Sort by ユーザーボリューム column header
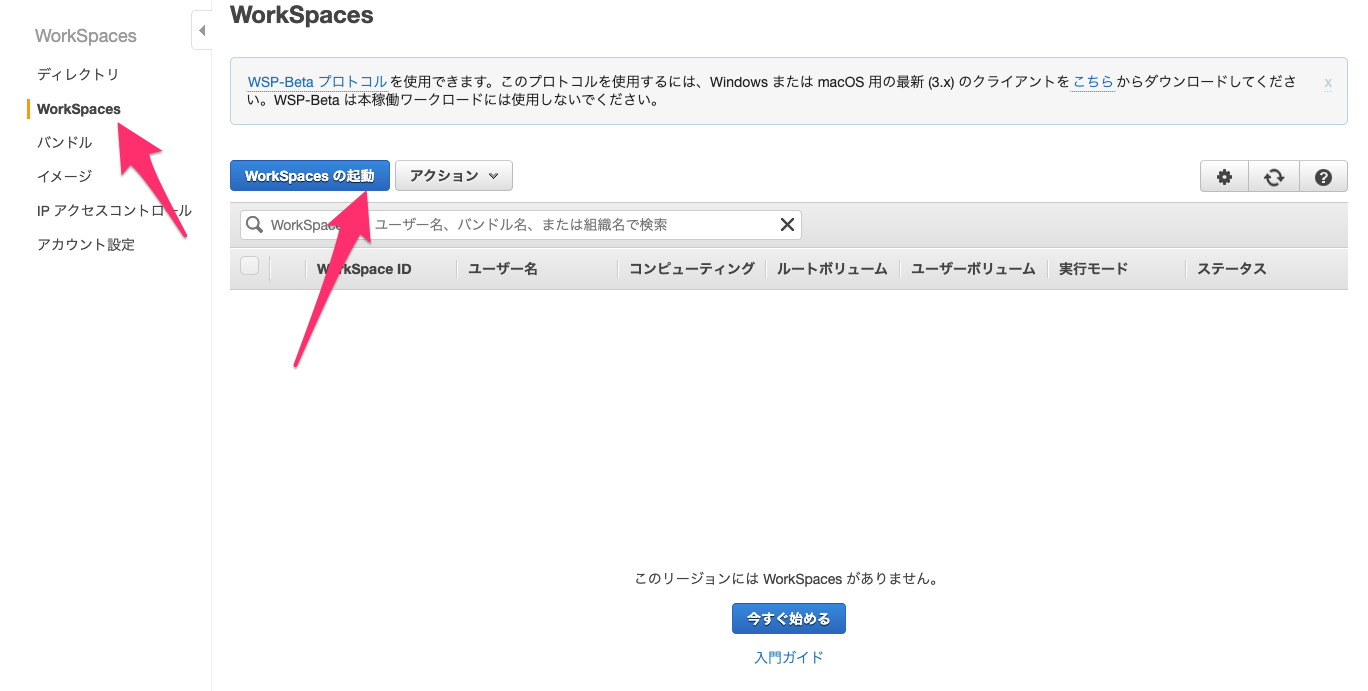Screen dimensions: 1368x691 pos(973,269)
